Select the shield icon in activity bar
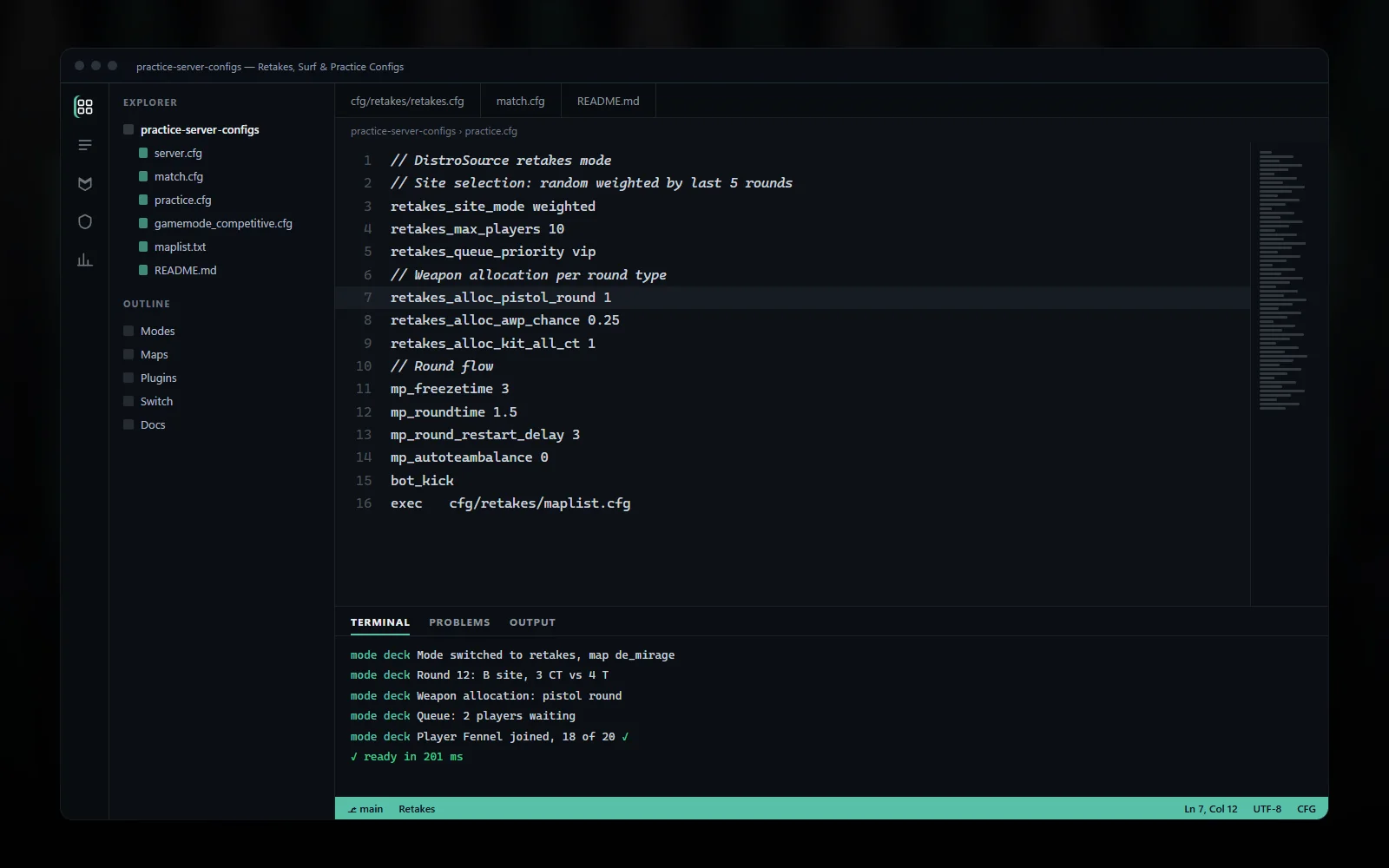Viewport: 1389px width, 868px height. pos(84,221)
